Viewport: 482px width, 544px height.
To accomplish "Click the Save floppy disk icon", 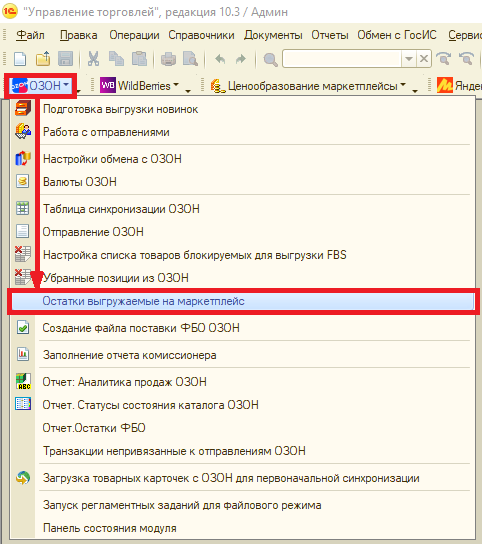I will (x=66, y=59).
